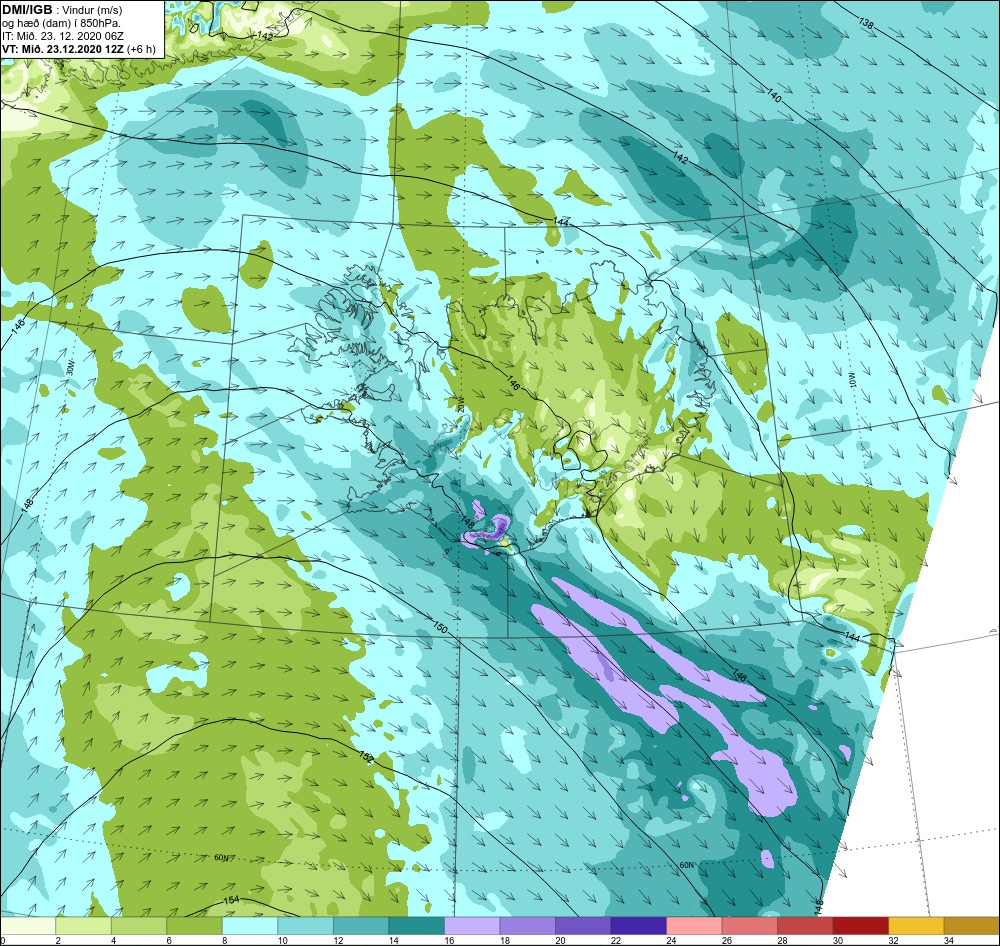
Task: Select the dark teal 14–16 m/s legend swatch
Action: [x=416, y=925]
